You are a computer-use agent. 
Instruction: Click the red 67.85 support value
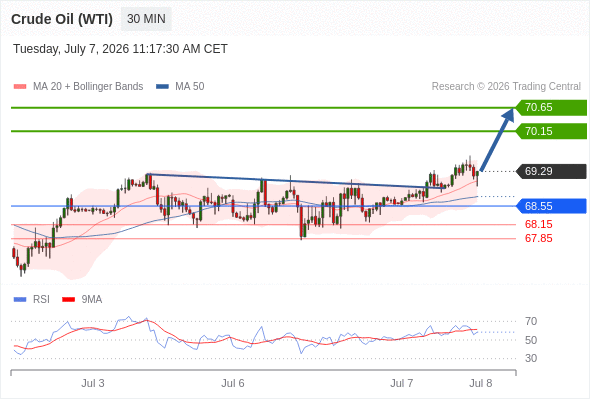point(538,238)
